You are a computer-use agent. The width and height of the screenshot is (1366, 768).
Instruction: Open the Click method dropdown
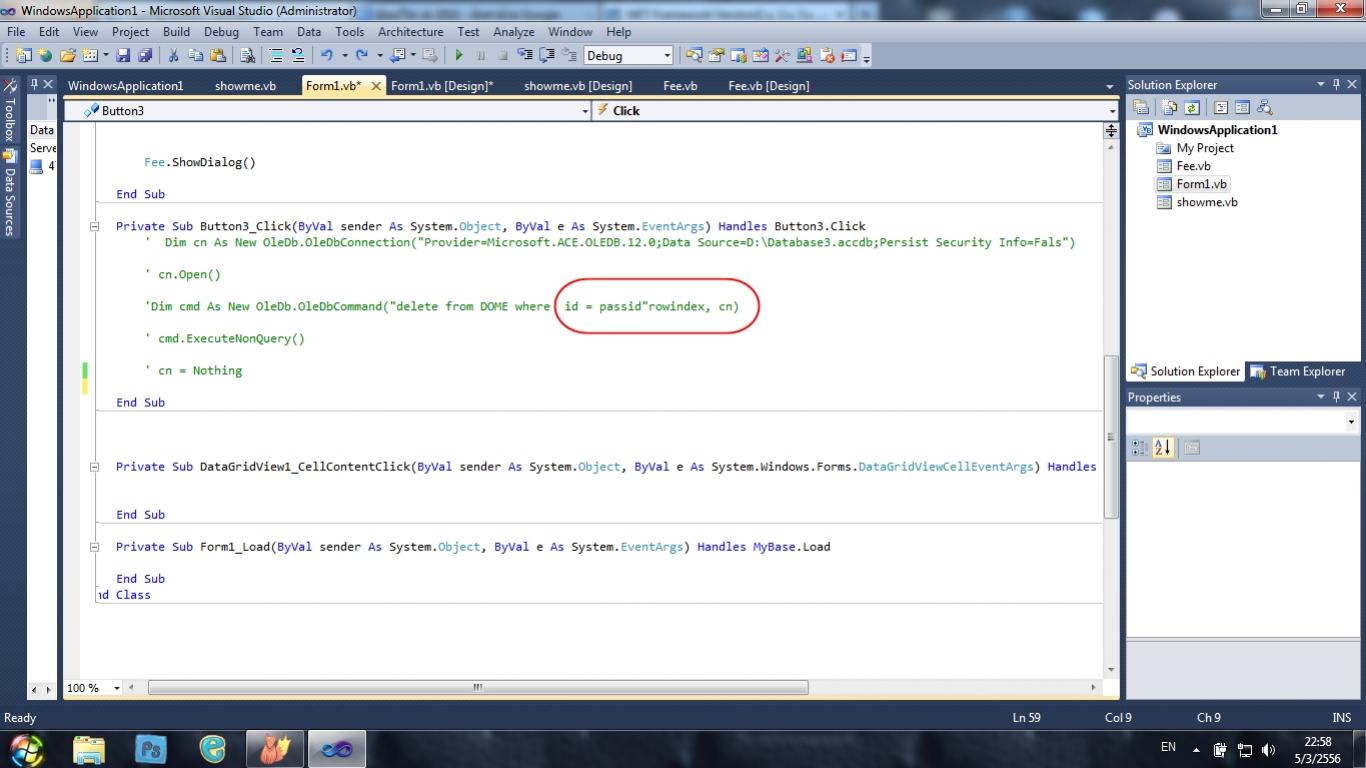point(1112,111)
